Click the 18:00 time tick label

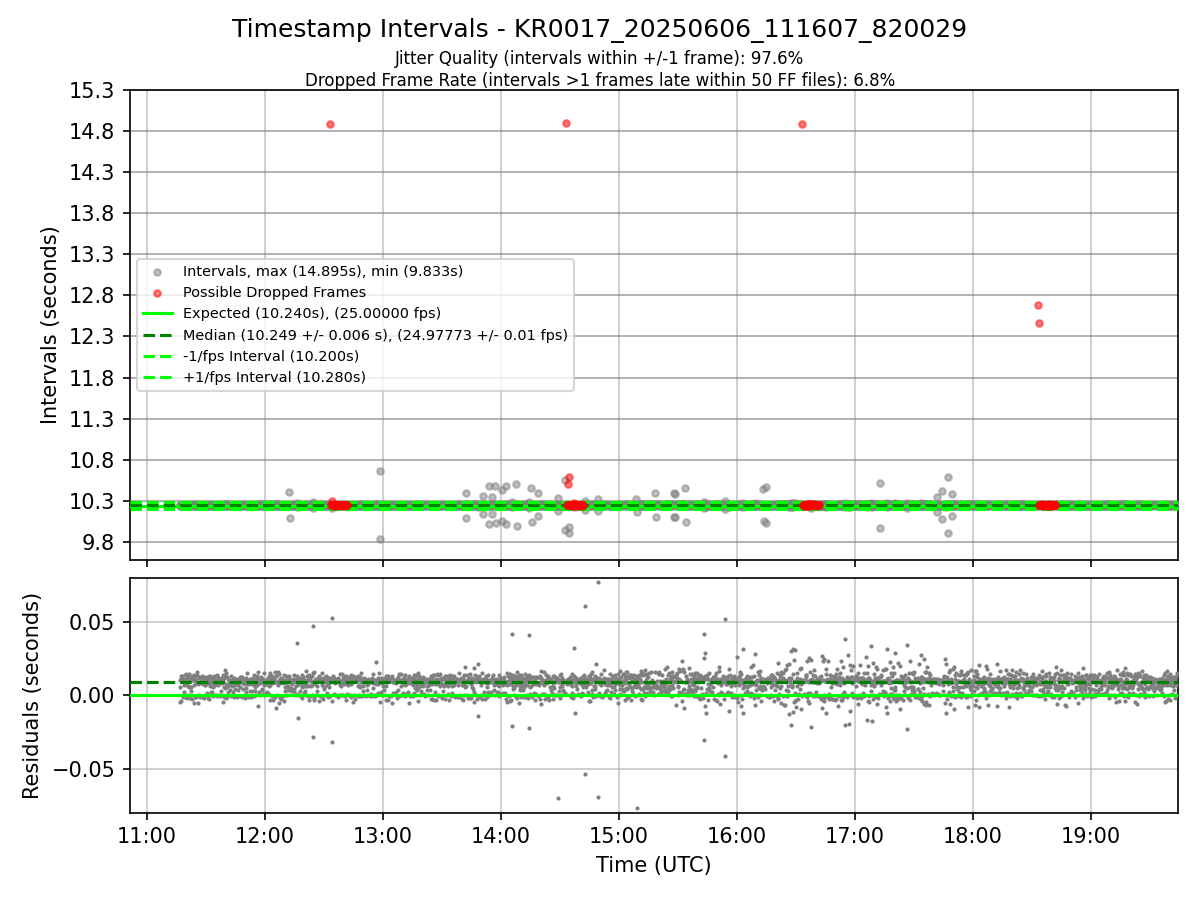(973, 834)
